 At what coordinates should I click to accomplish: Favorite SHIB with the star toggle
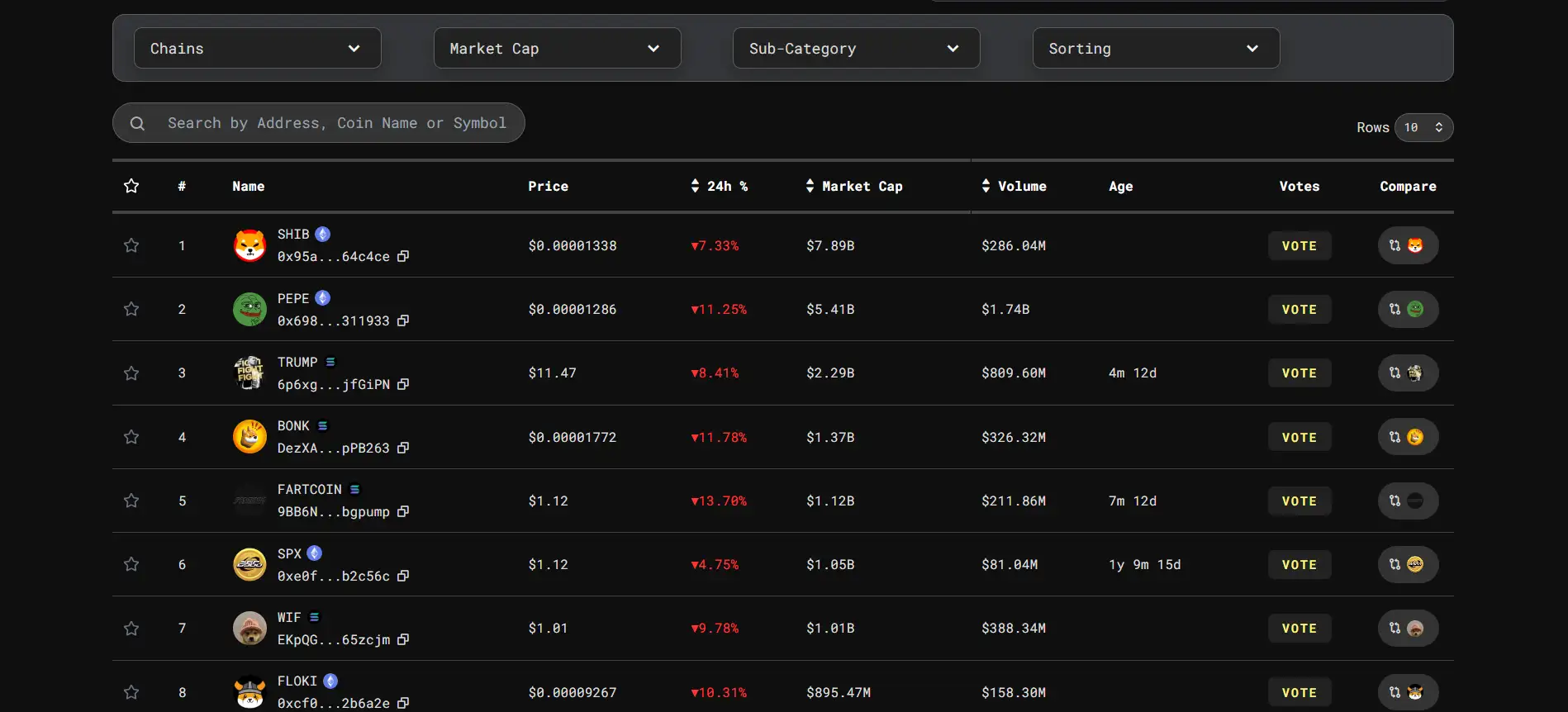[131, 245]
